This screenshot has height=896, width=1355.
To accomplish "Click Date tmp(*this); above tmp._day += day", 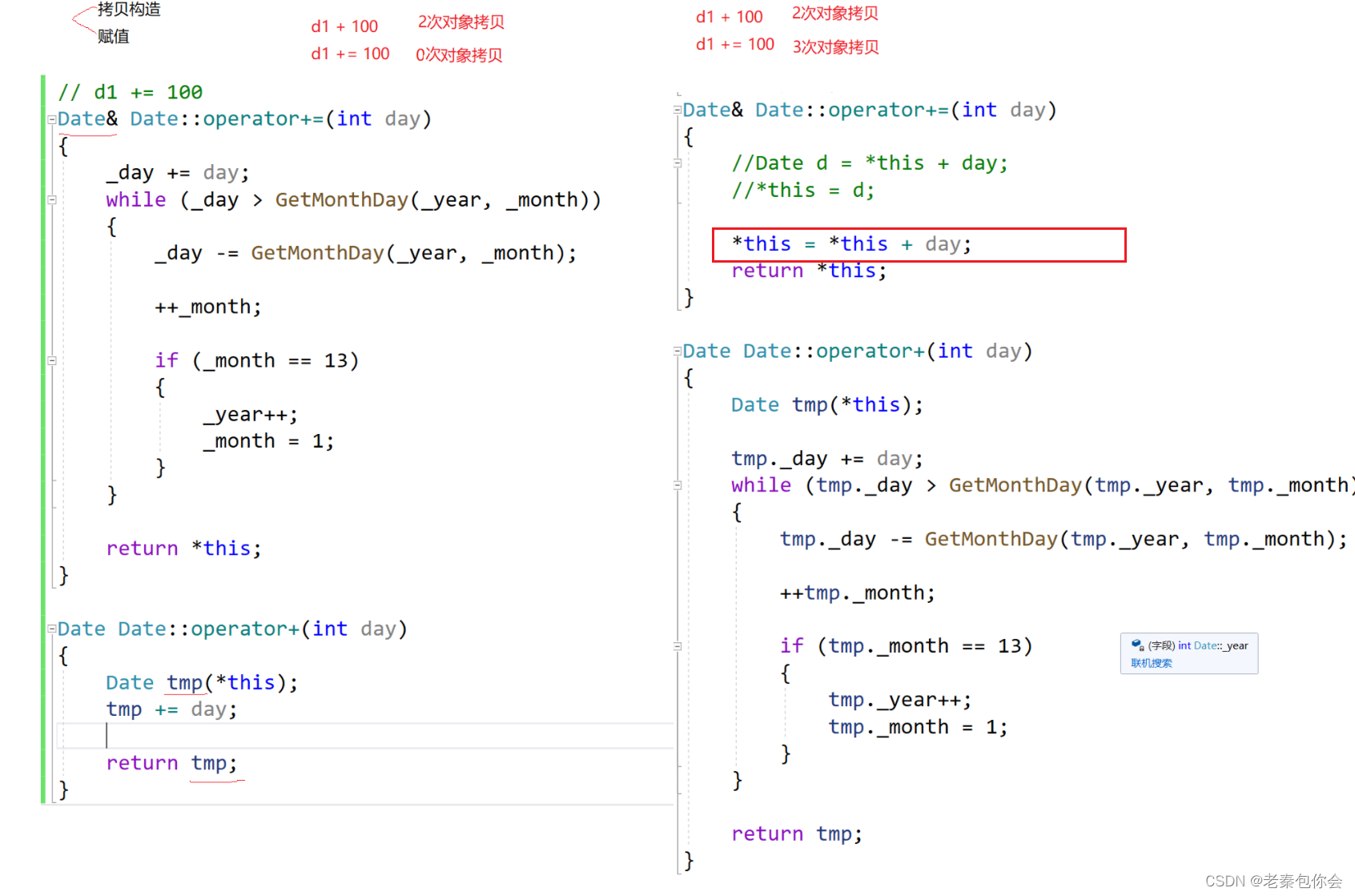I will tap(827, 405).
